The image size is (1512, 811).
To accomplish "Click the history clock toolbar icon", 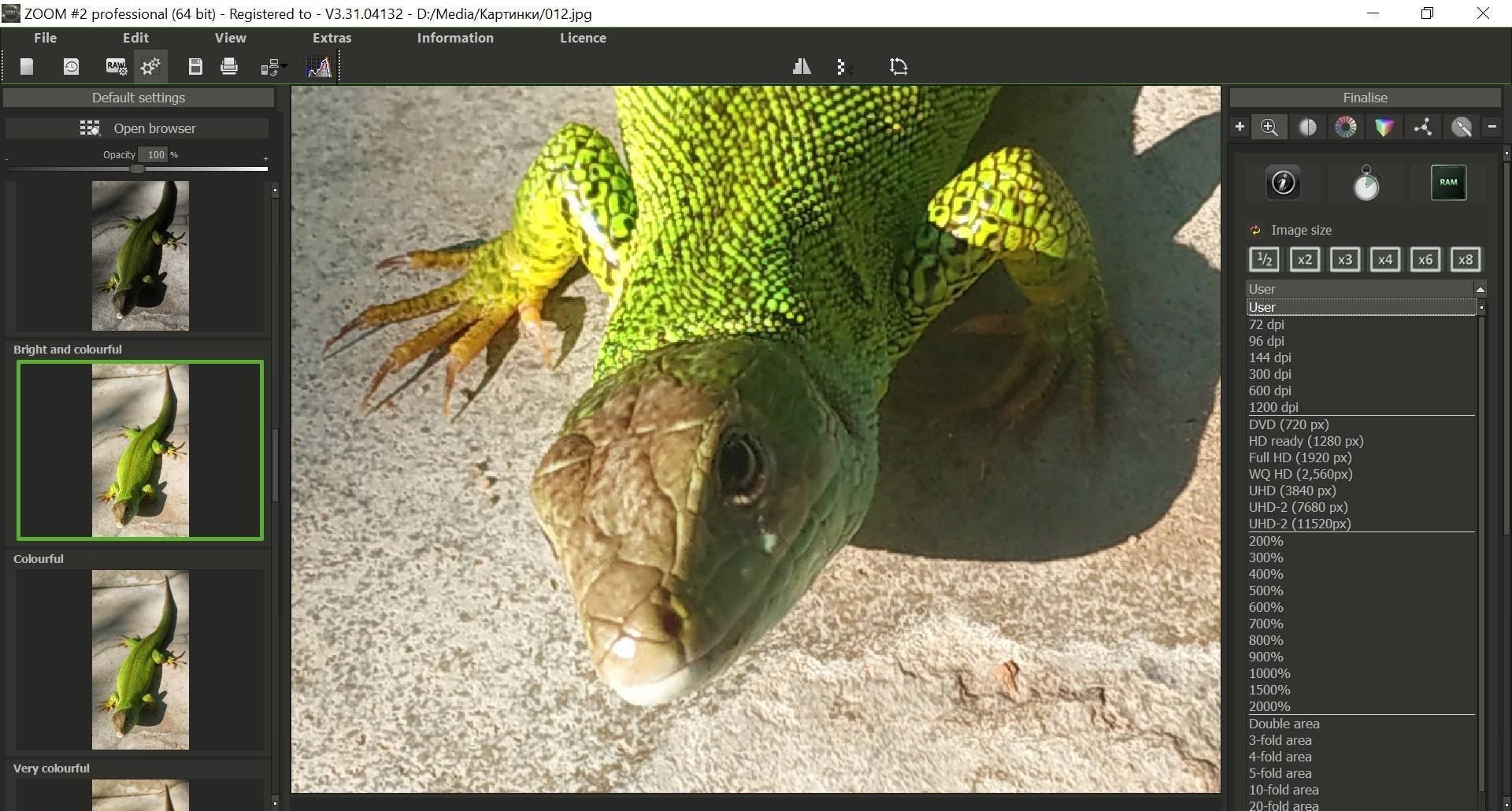I will pos(71,67).
